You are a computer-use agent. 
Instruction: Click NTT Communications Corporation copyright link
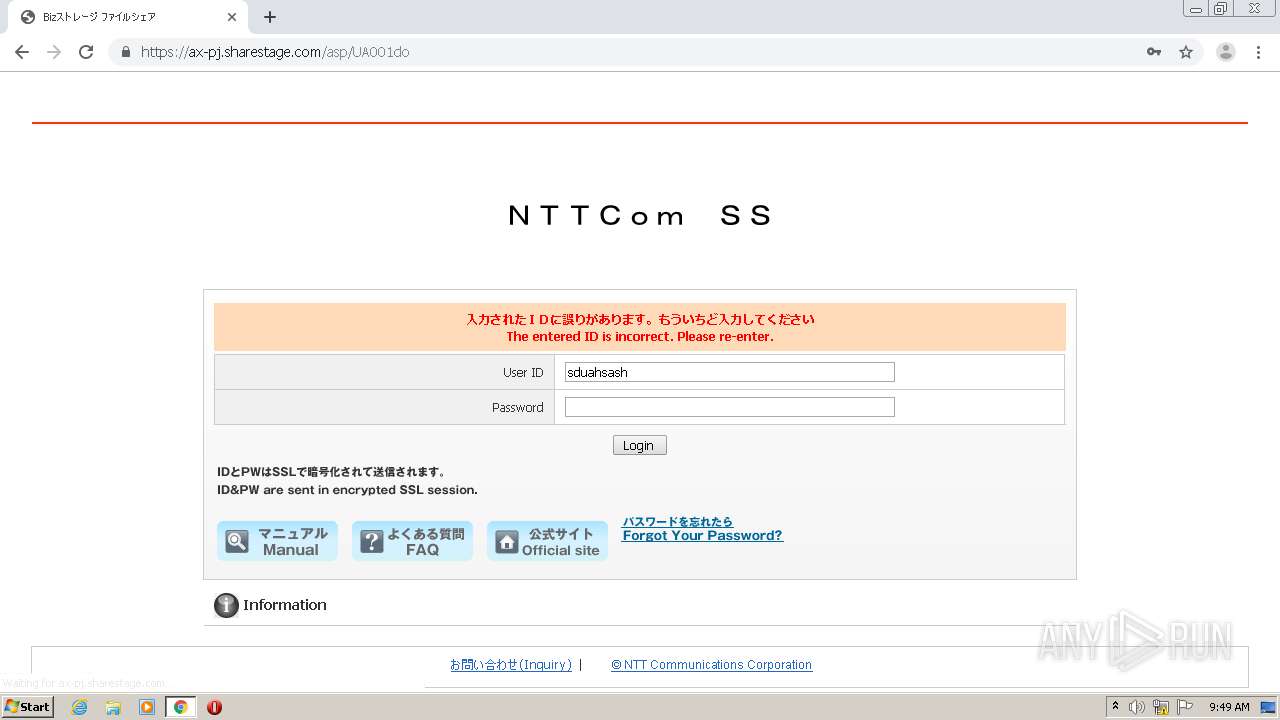coord(711,665)
